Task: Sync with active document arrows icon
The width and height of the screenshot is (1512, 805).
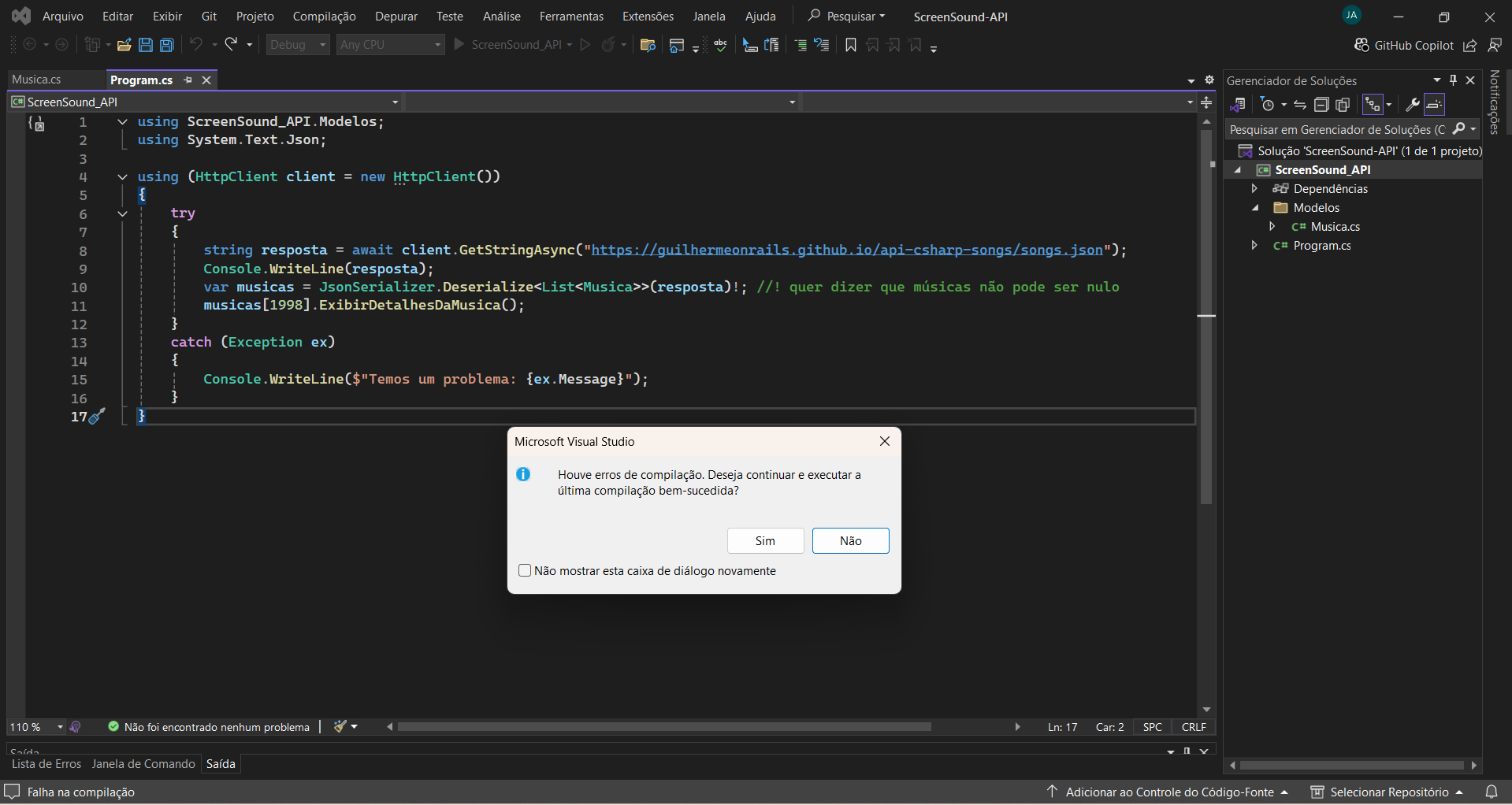Action: click(x=1300, y=105)
